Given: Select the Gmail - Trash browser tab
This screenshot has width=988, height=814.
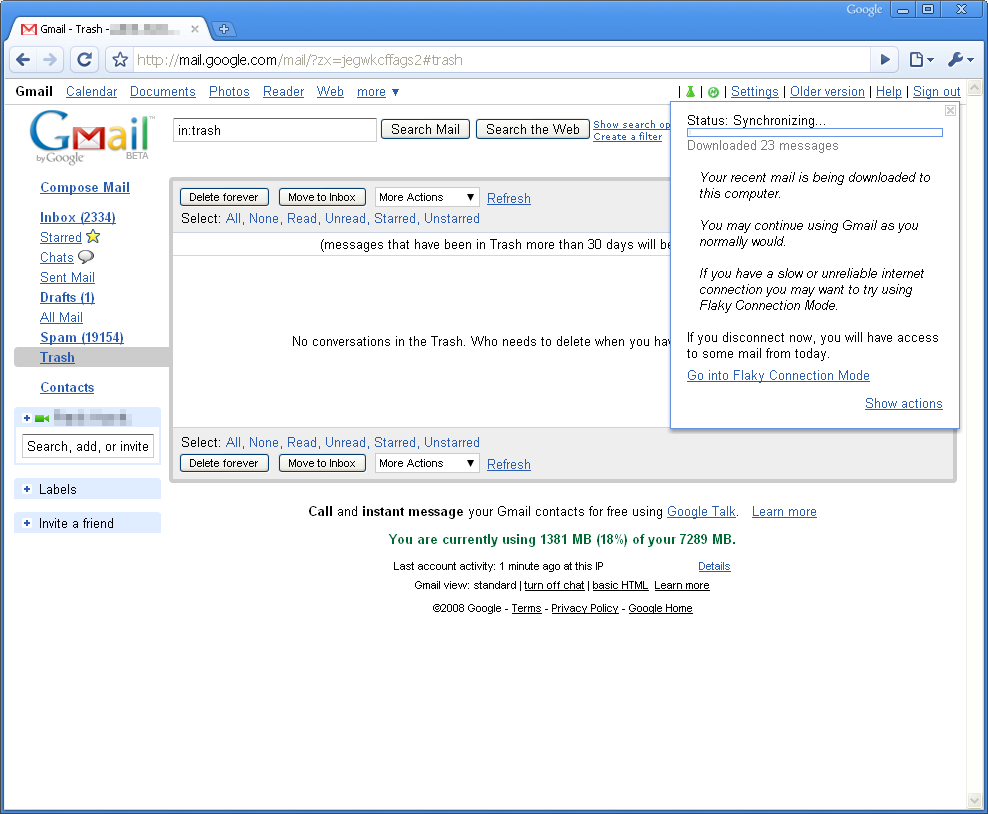Looking at the screenshot, I should tap(110, 29).
